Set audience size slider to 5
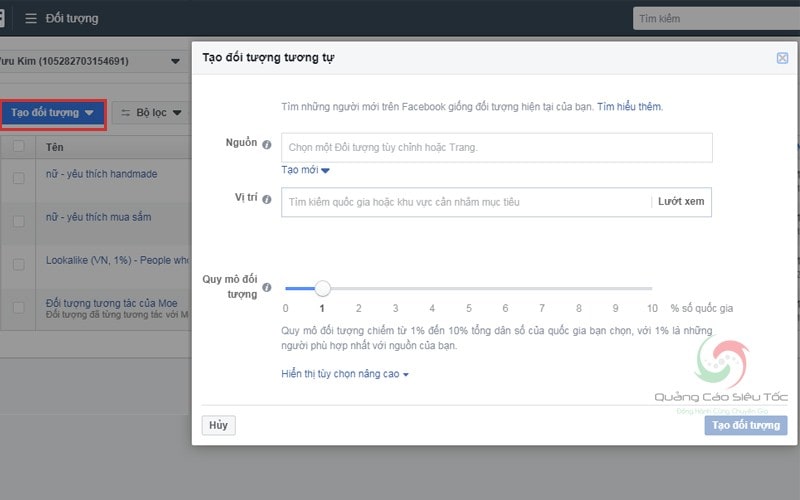The height and width of the screenshot is (500, 800). pos(468,288)
